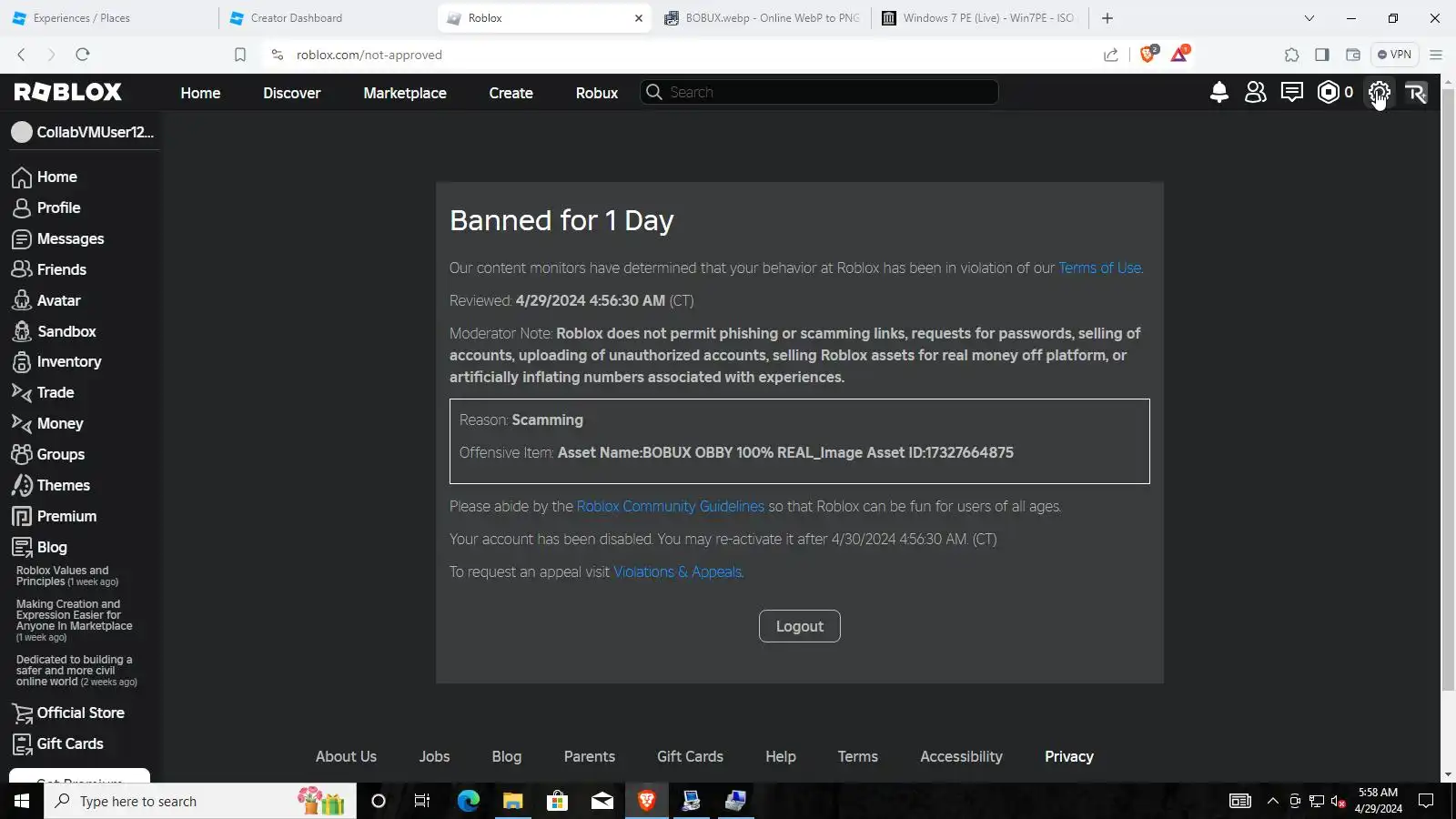Open the Privacy footer link
Viewport: 1456px width, 819px height.
[1069, 756]
